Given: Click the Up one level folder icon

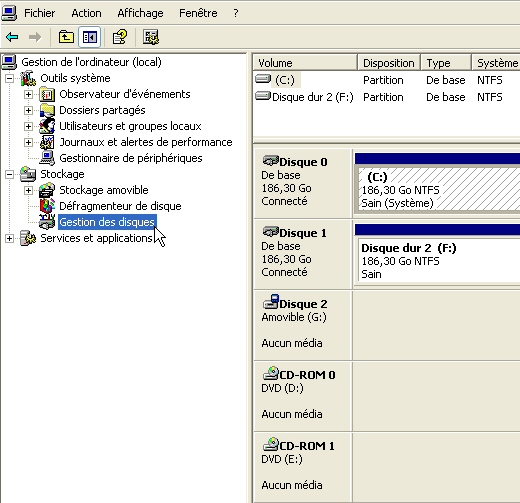Looking at the screenshot, I should (x=66, y=37).
